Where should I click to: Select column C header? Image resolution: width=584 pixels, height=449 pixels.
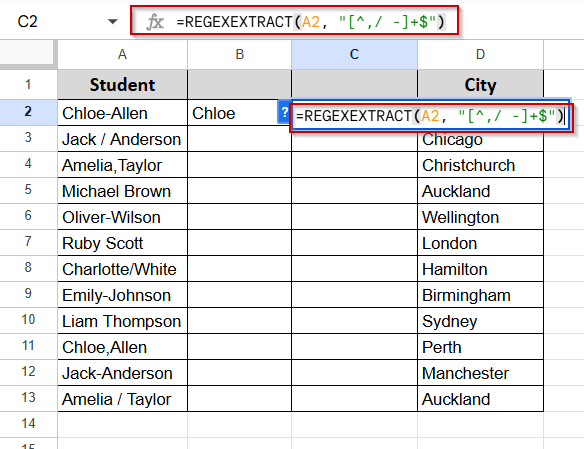click(354, 54)
